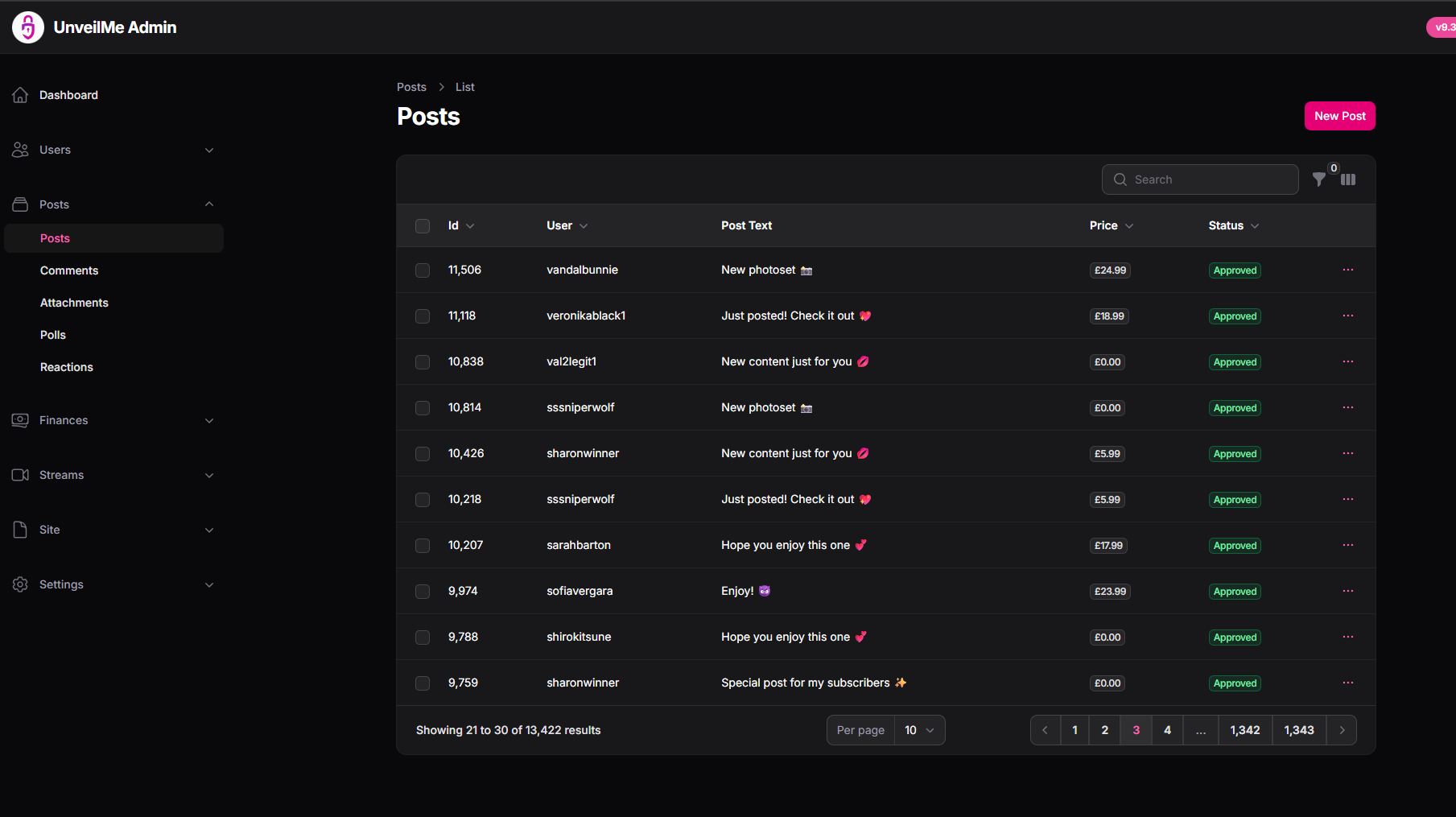Open Comments in the sidebar
This screenshot has width=1456, height=817.
click(69, 270)
